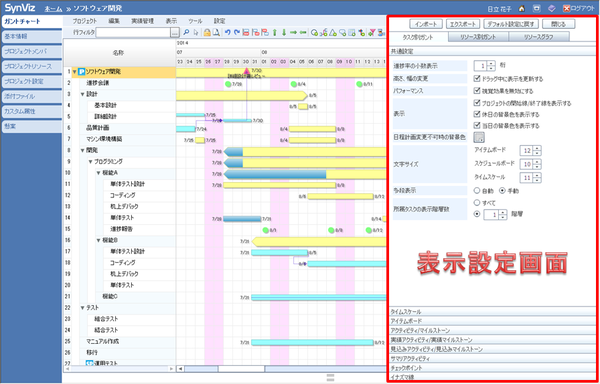Expand the チェックポイント section

click(x=493, y=368)
